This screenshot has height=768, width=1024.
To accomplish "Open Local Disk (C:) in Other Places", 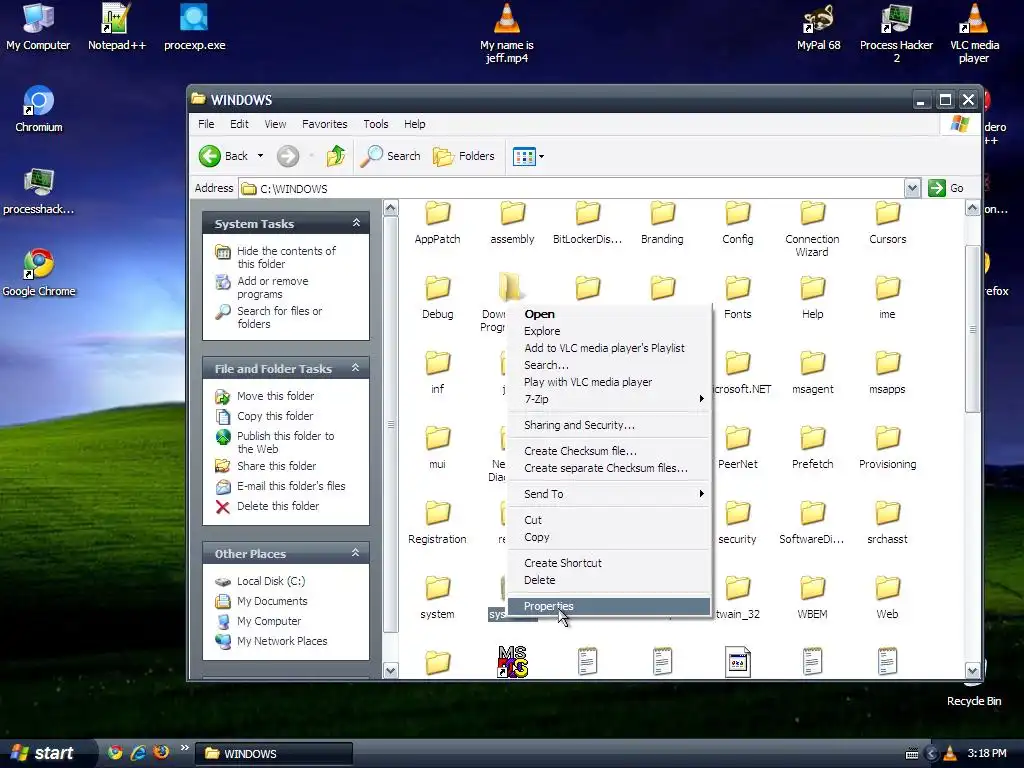I will tap(270, 581).
